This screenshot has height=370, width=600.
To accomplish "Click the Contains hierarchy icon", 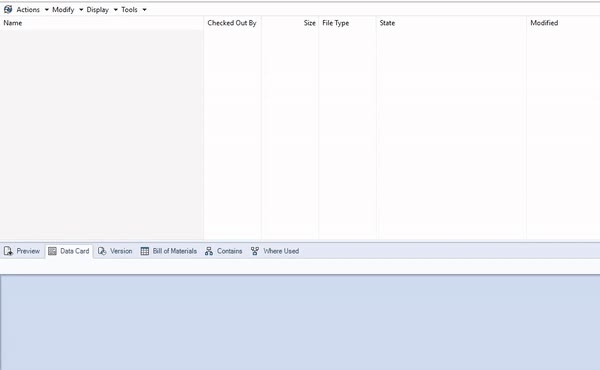I will pyautogui.click(x=209, y=251).
